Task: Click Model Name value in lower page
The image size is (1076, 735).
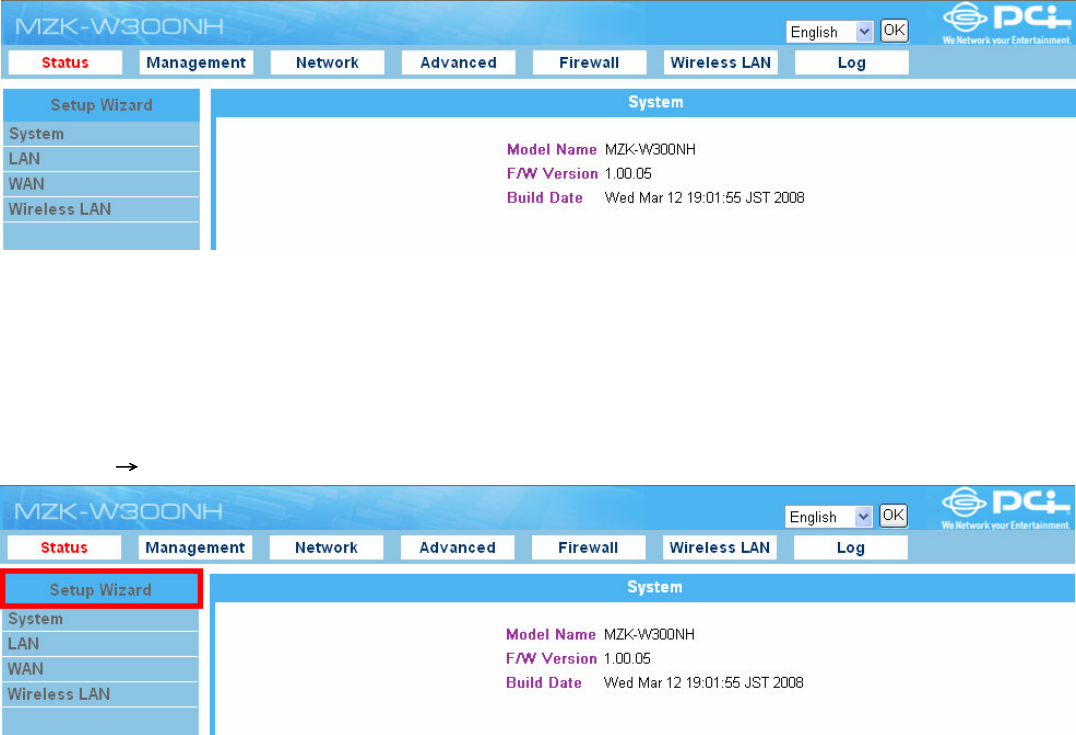Action: pyautogui.click(x=649, y=635)
